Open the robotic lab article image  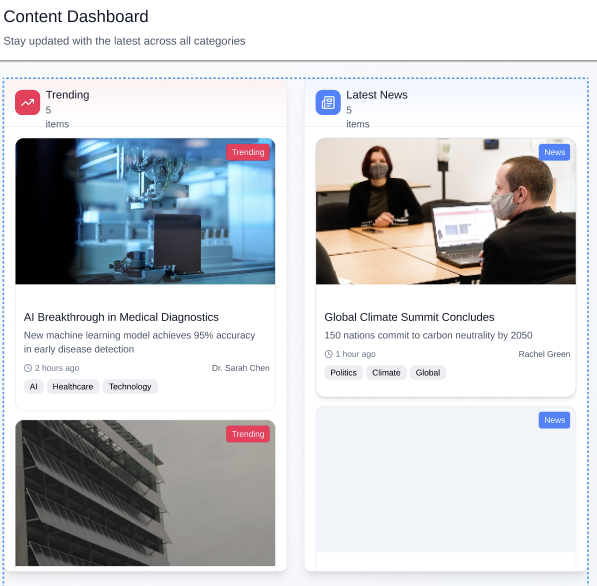pyautogui.click(x=145, y=211)
